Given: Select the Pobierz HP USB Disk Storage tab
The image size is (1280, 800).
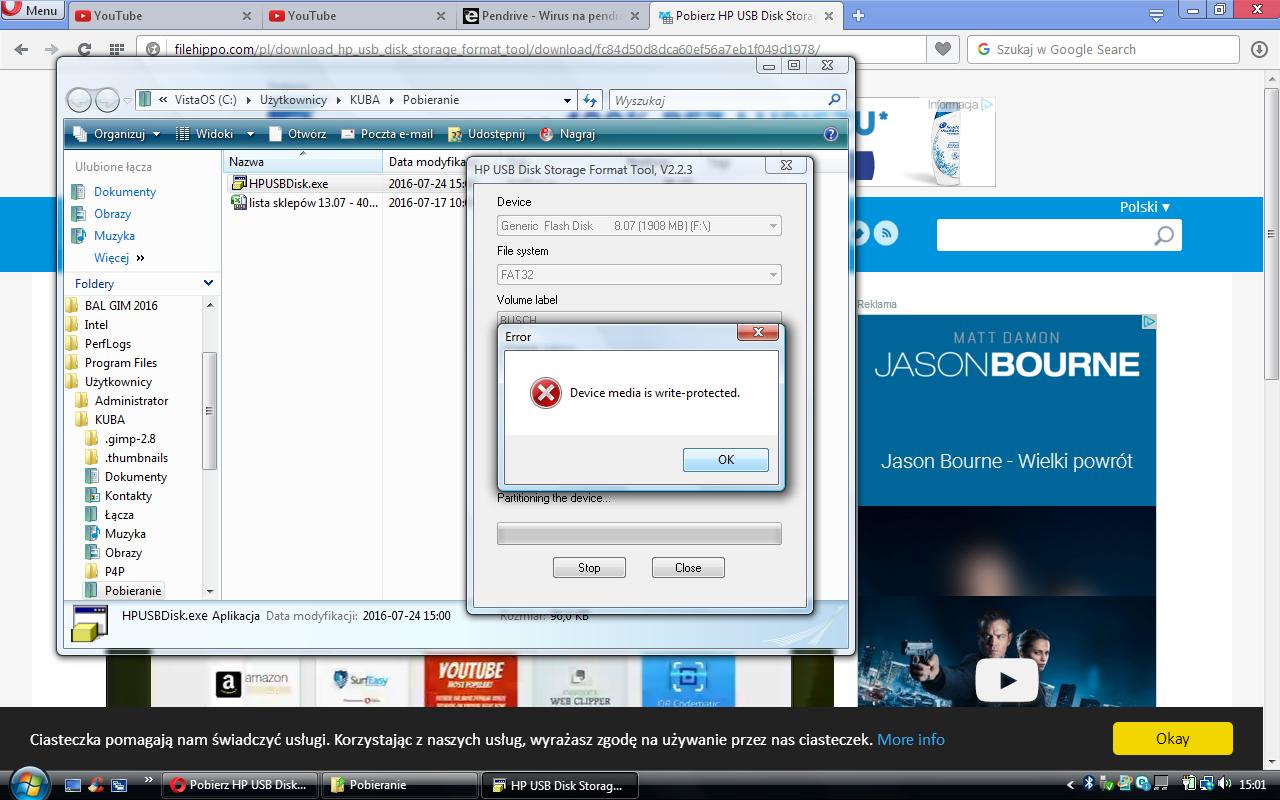Looking at the screenshot, I should tap(745, 16).
